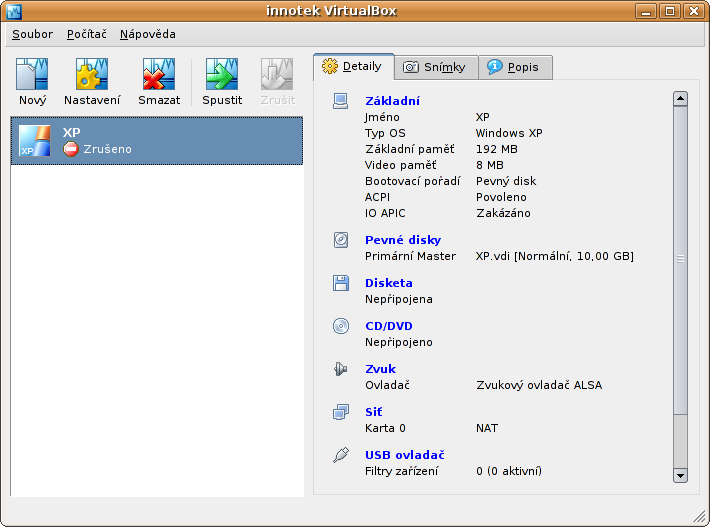Switch to the Popis tab

(x=515, y=67)
